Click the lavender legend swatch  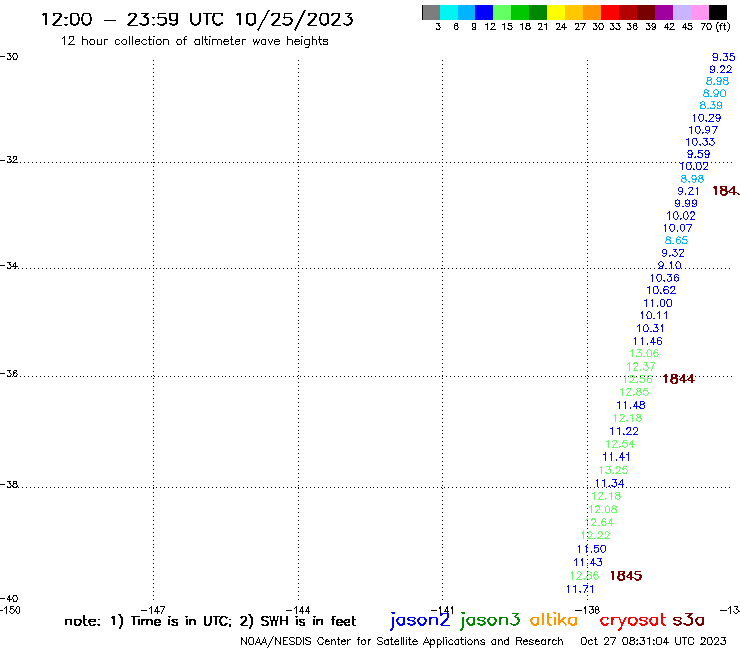coord(682,12)
